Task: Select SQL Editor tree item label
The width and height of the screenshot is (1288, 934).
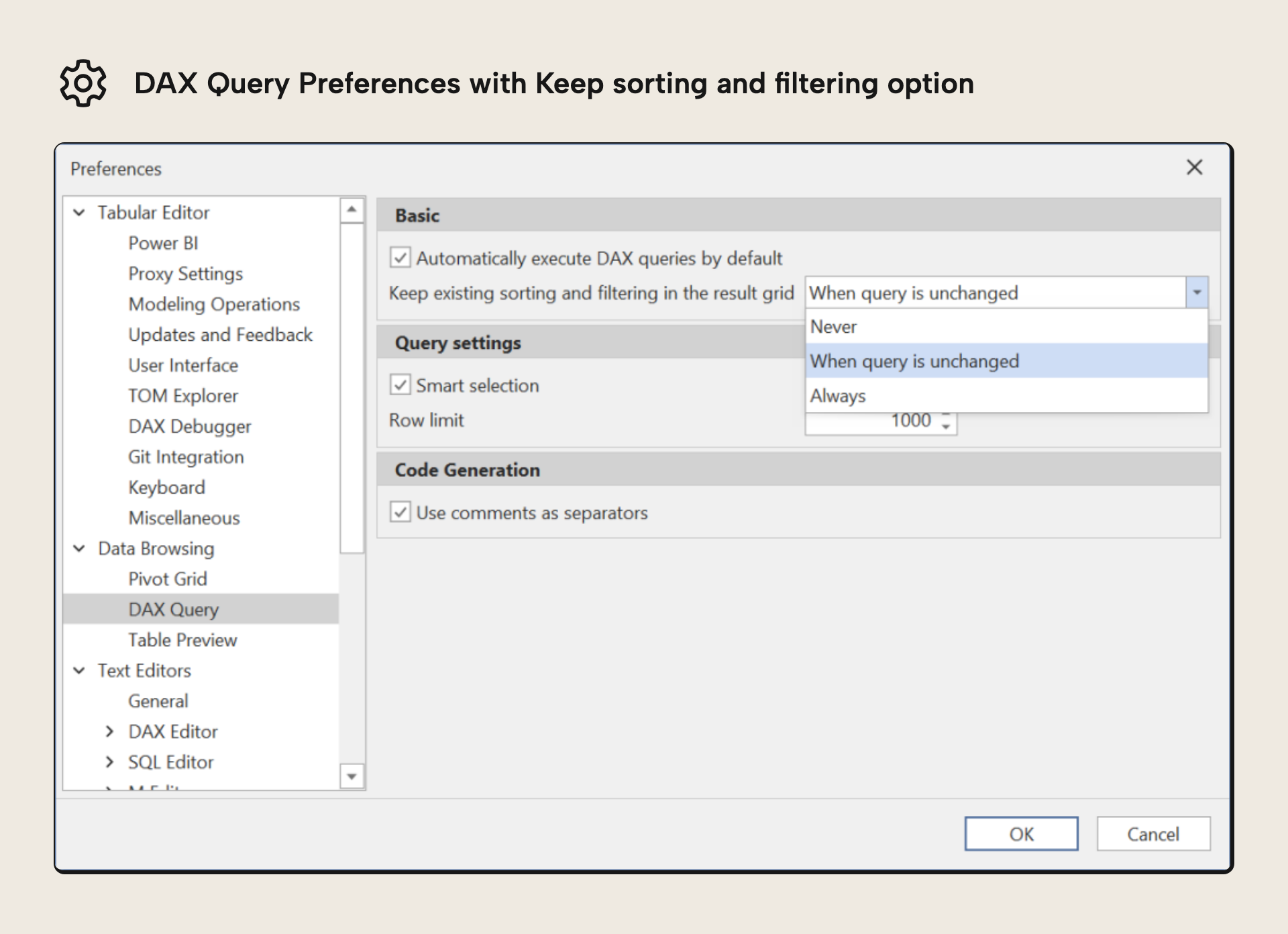Action: [x=171, y=762]
